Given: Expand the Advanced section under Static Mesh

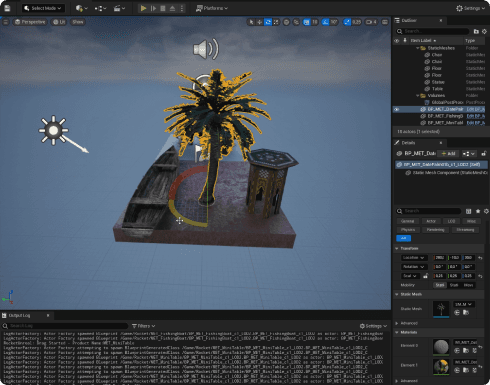Looking at the screenshot, I should (397, 323).
